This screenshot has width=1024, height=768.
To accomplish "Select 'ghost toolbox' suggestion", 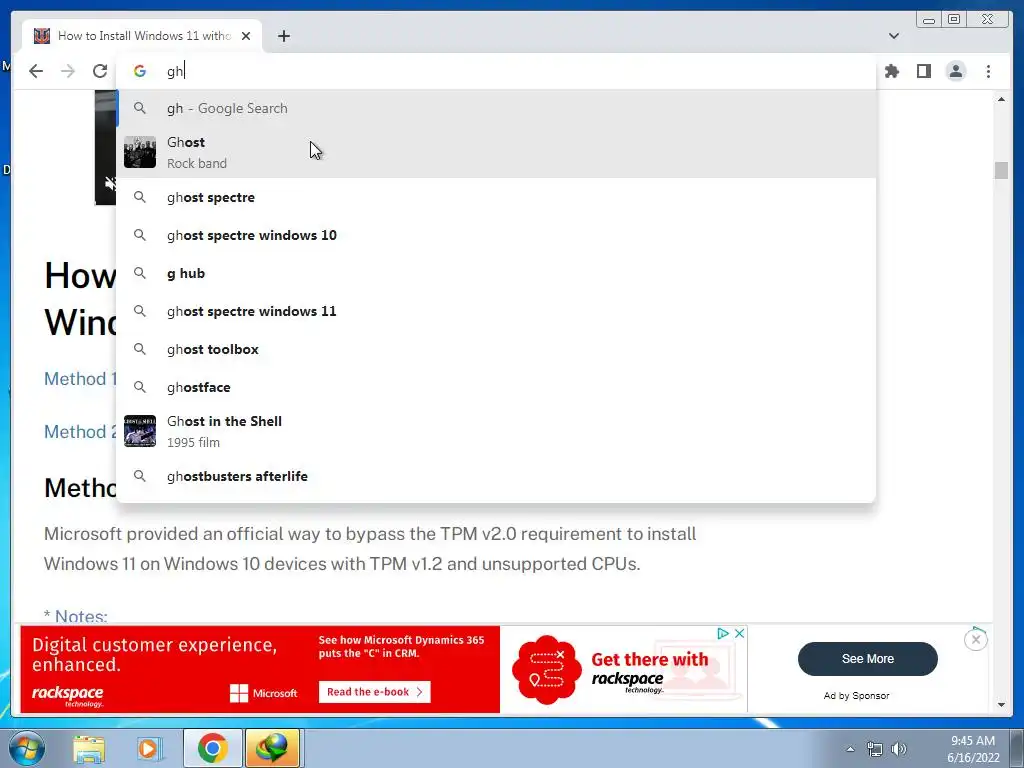I will [496, 349].
